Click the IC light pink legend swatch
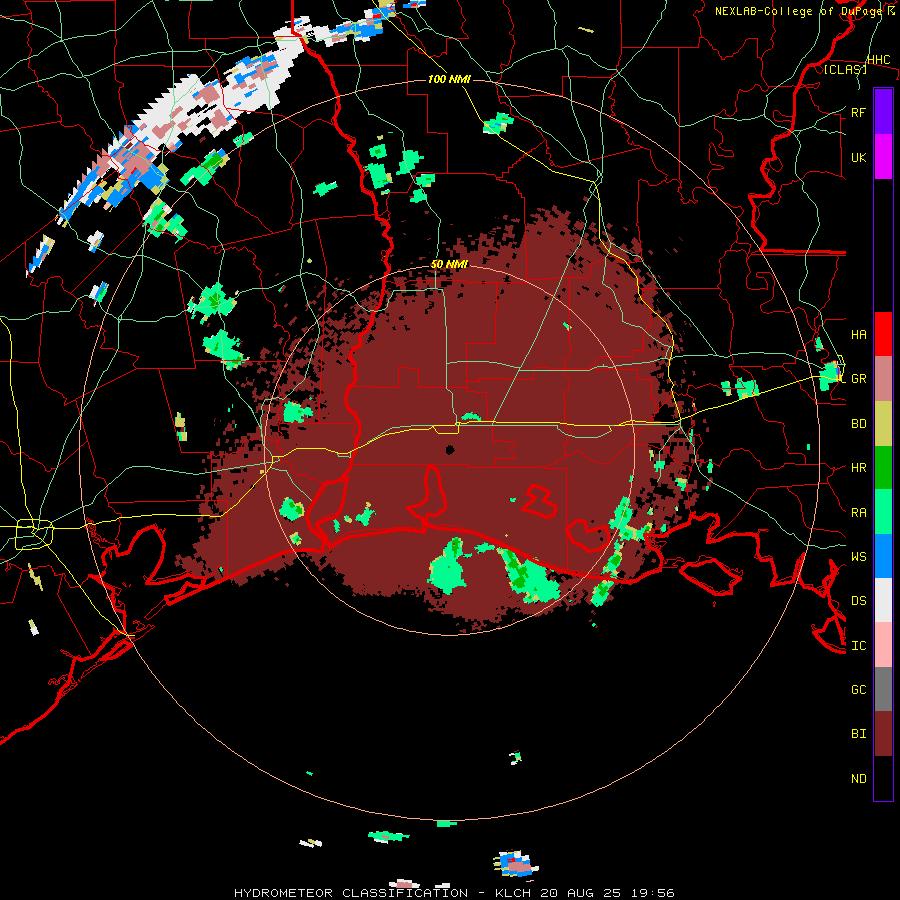 click(x=883, y=645)
